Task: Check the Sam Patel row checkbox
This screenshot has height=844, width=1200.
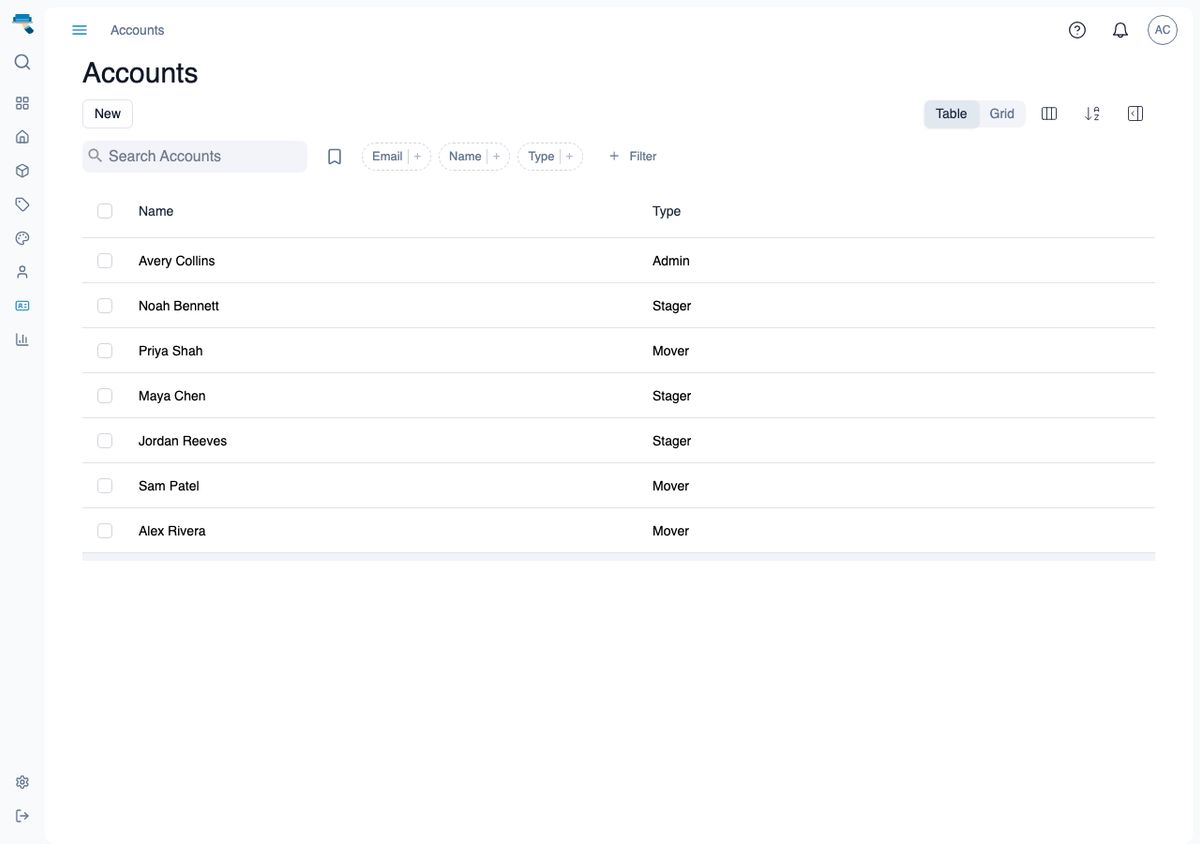Action: [105, 486]
